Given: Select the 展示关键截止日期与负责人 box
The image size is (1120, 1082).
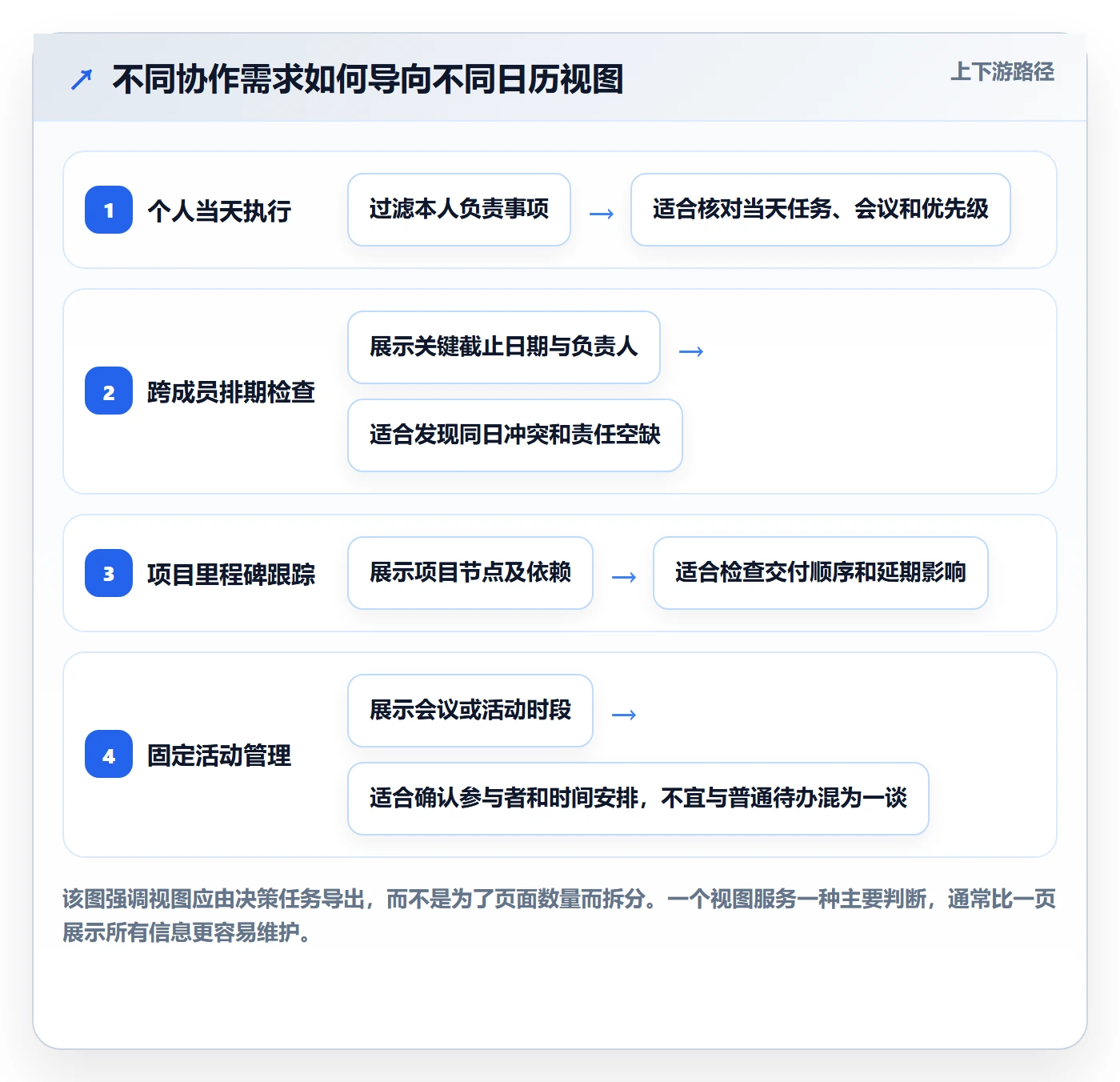Looking at the screenshot, I should pyautogui.click(x=504, y=347).
